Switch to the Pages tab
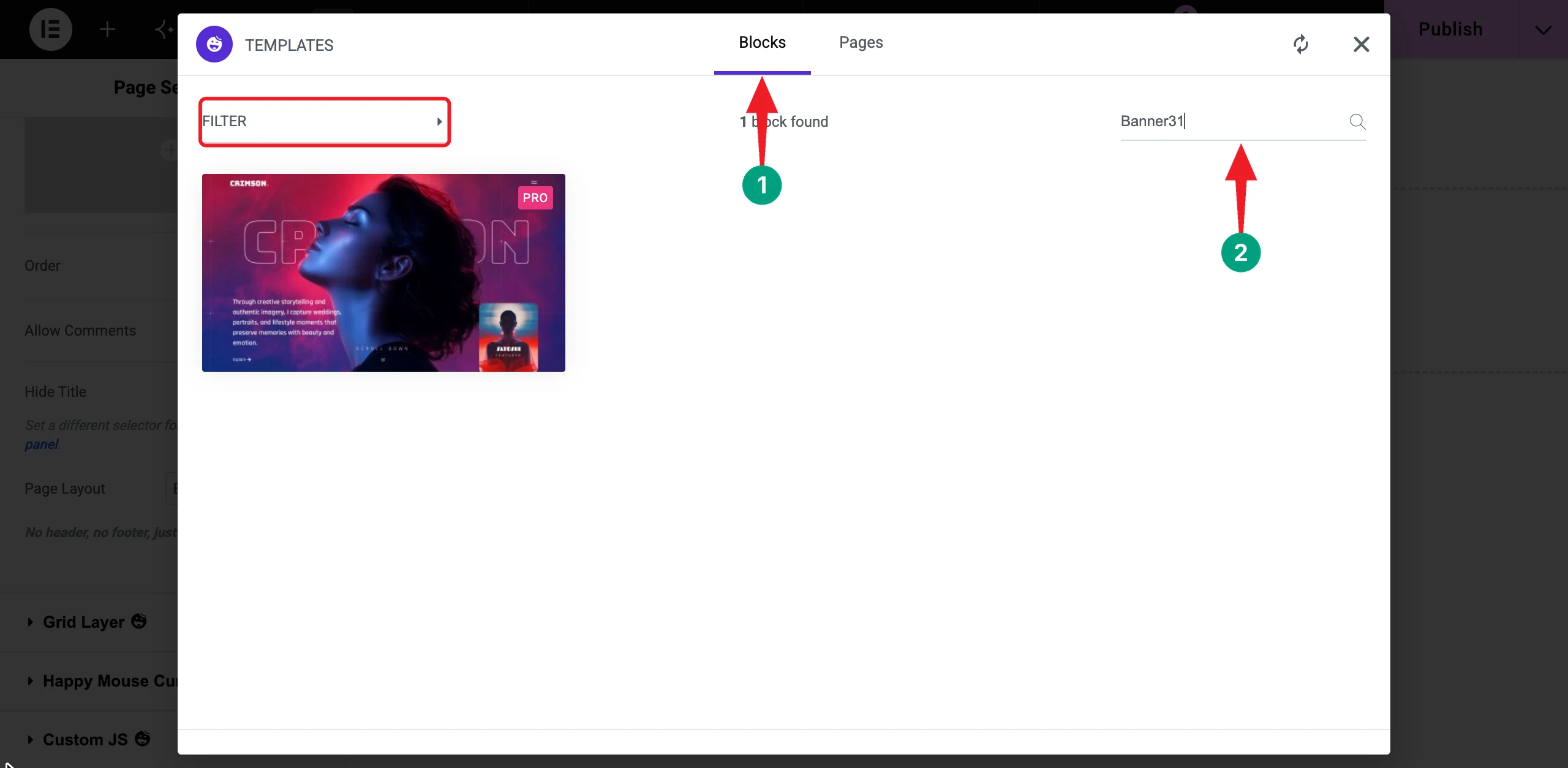Screen dimensions: 1568x768 (x=861, y=42)
